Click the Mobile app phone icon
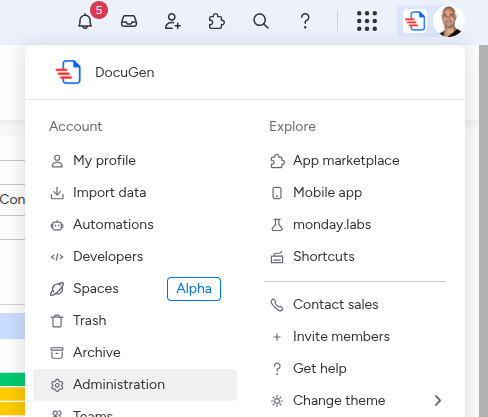This screenshot has width=488, height=417. pyautogui.click(x=277, y=193)
